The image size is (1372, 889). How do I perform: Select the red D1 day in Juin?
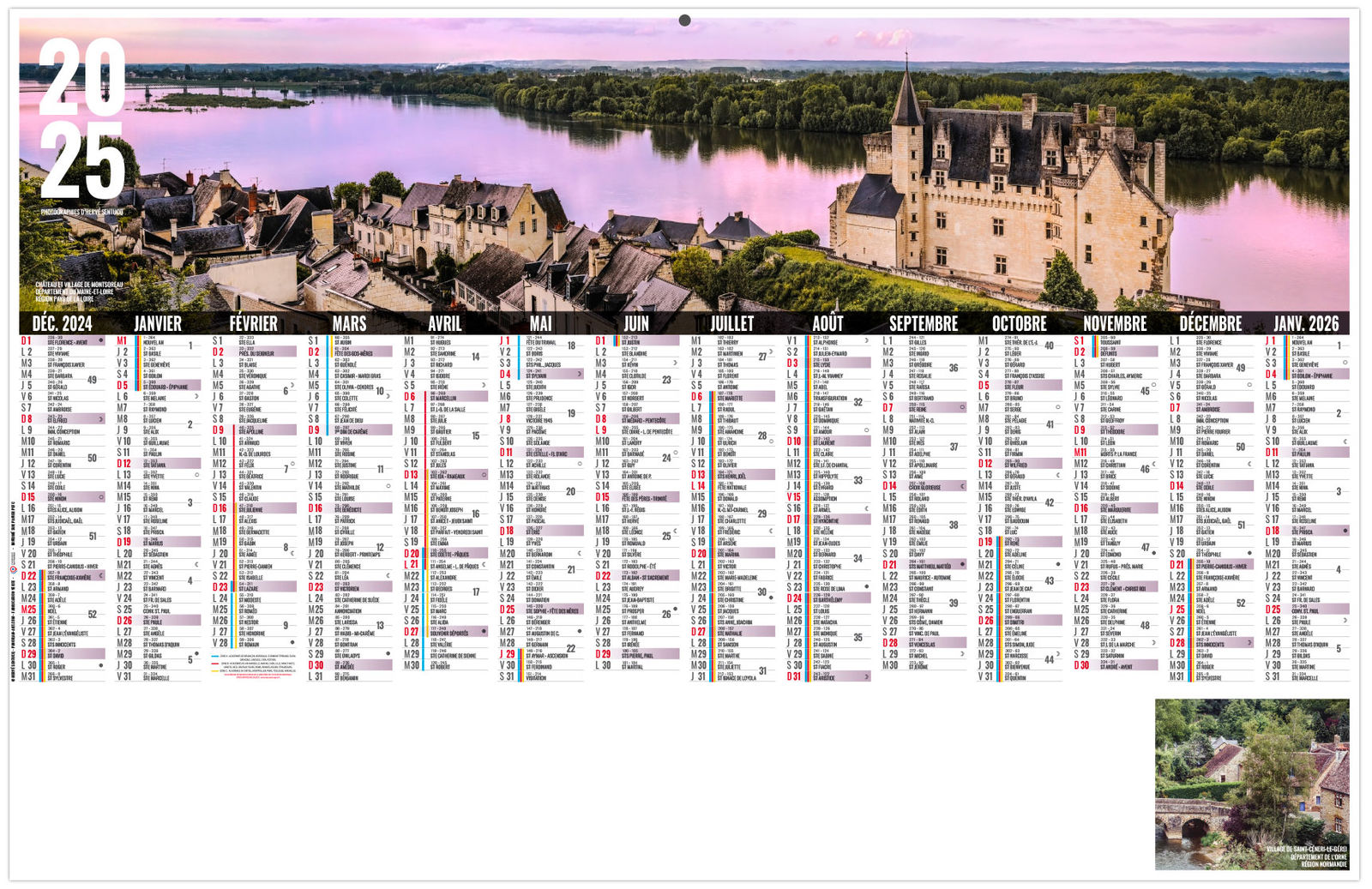click(x=601, y=340)
